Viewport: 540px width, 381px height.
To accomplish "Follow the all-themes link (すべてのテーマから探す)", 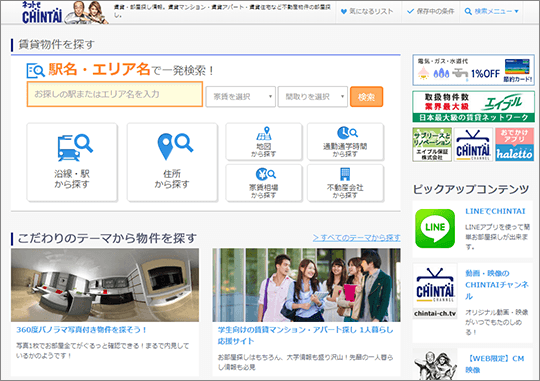I will 356,238.
